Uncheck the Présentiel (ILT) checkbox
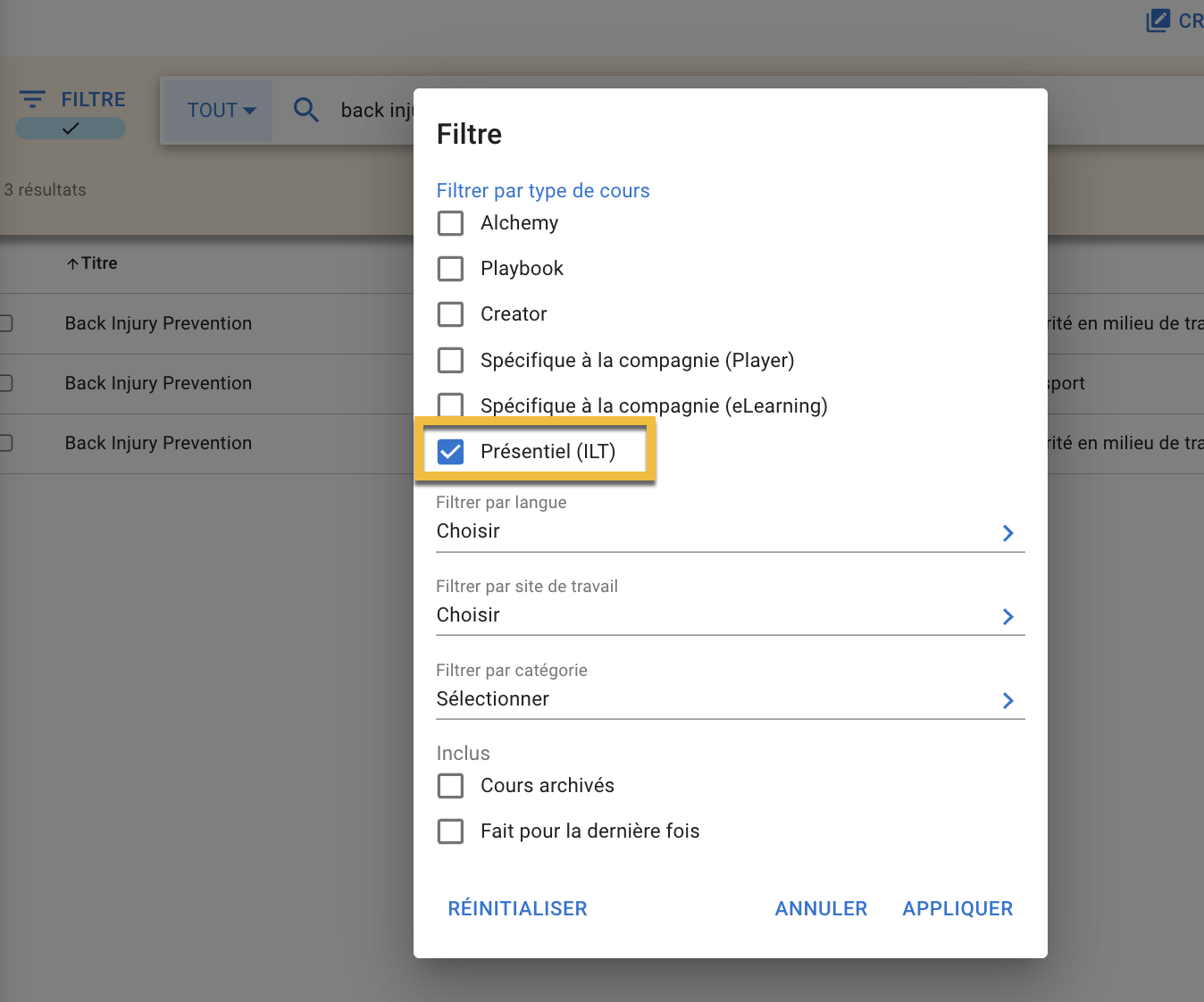The height and width of the screenshot is (1002, 1204). tap(451, 452)
